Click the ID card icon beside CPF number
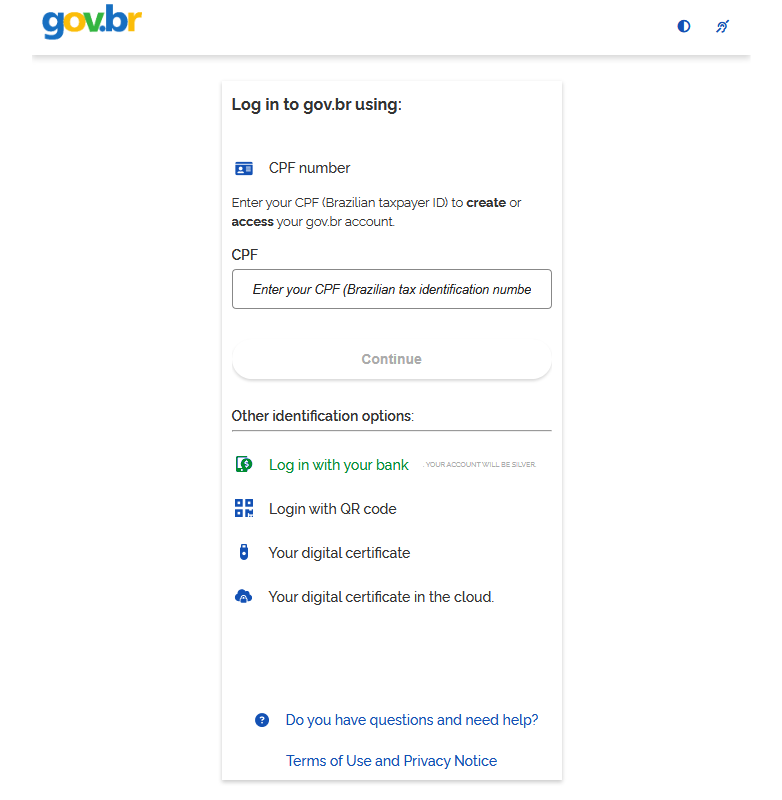The height and width of the screenshot is (800, 782). click(244, 168)
